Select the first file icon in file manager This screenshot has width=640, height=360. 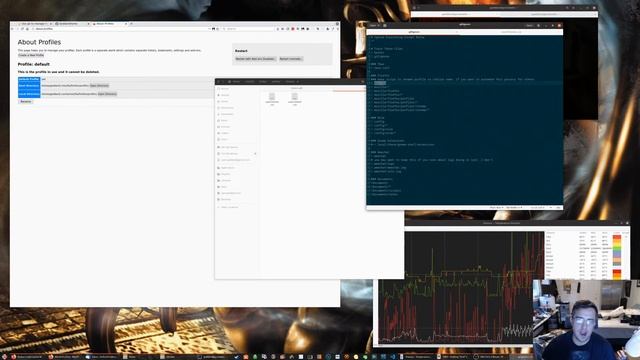[x=272, y=98]
